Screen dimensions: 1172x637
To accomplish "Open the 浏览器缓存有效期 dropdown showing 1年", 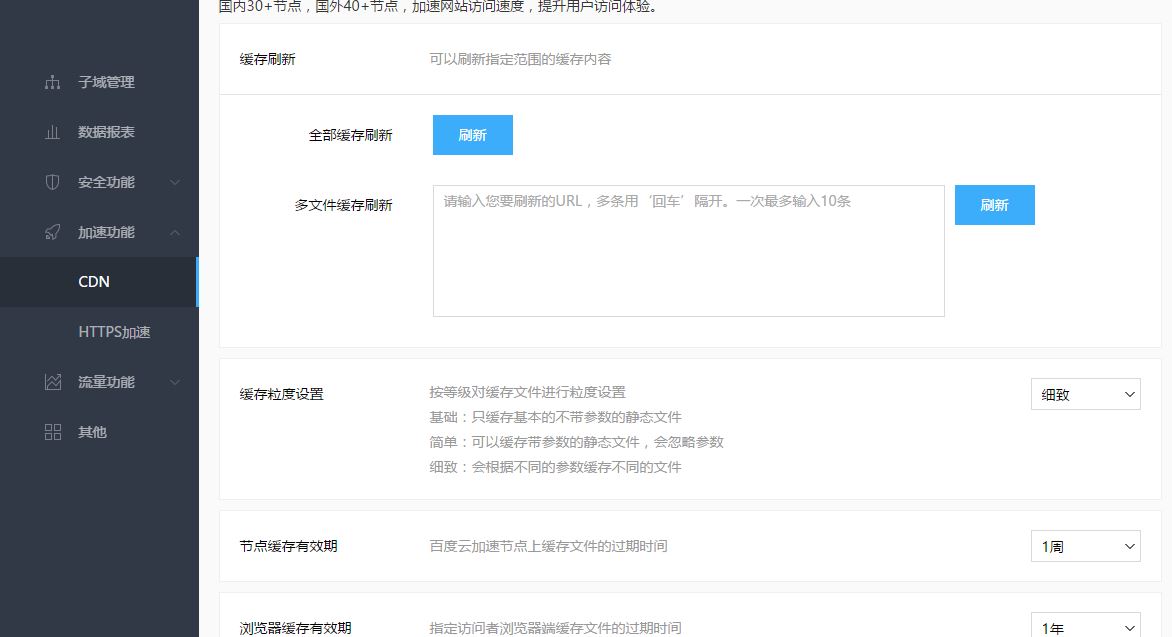I will (1085, 626).
